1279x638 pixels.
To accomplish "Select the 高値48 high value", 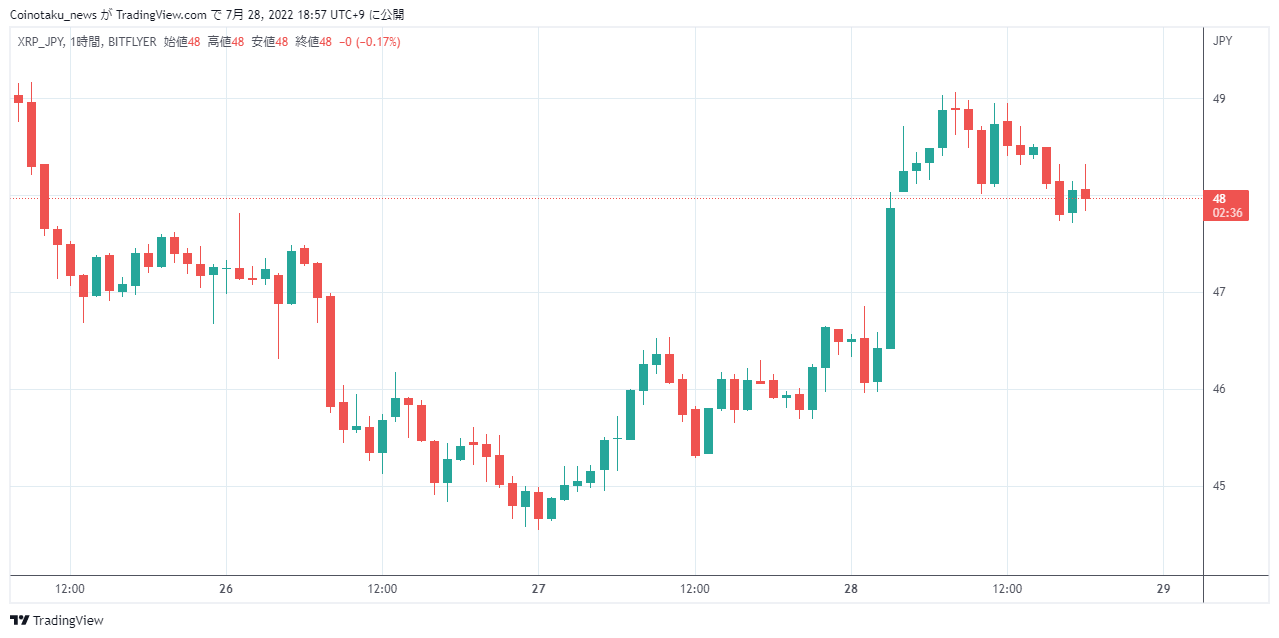I will coord(226,42).
